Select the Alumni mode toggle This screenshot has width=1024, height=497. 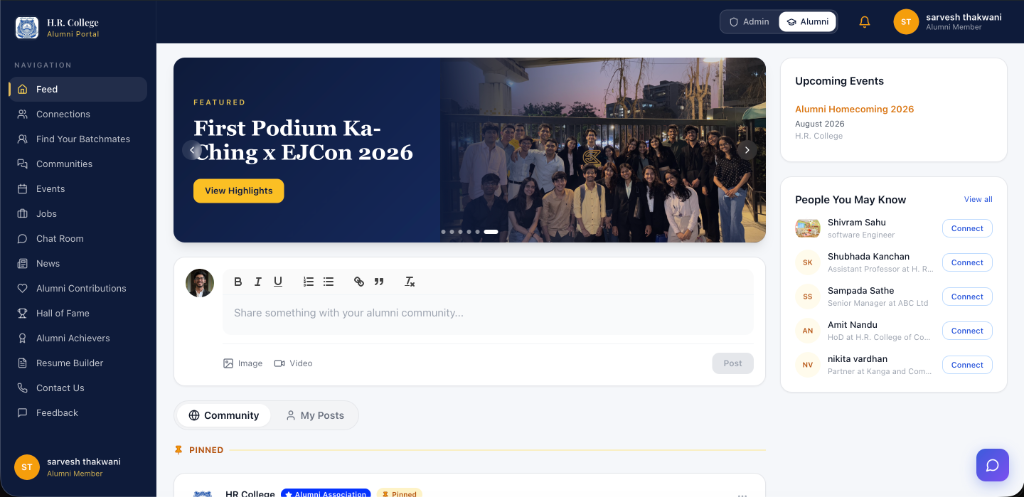(x=807, y=22)
